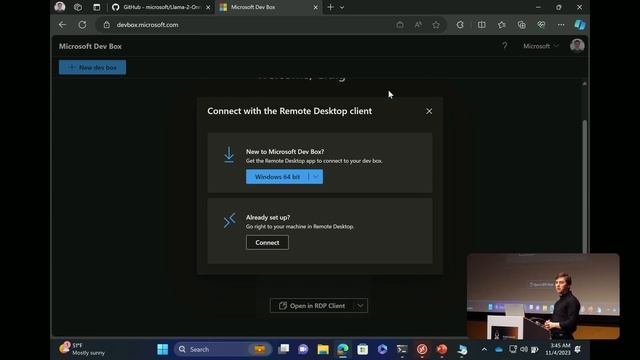
Task: Open the Windows Start menu
Action: click(x=162, y=349)
